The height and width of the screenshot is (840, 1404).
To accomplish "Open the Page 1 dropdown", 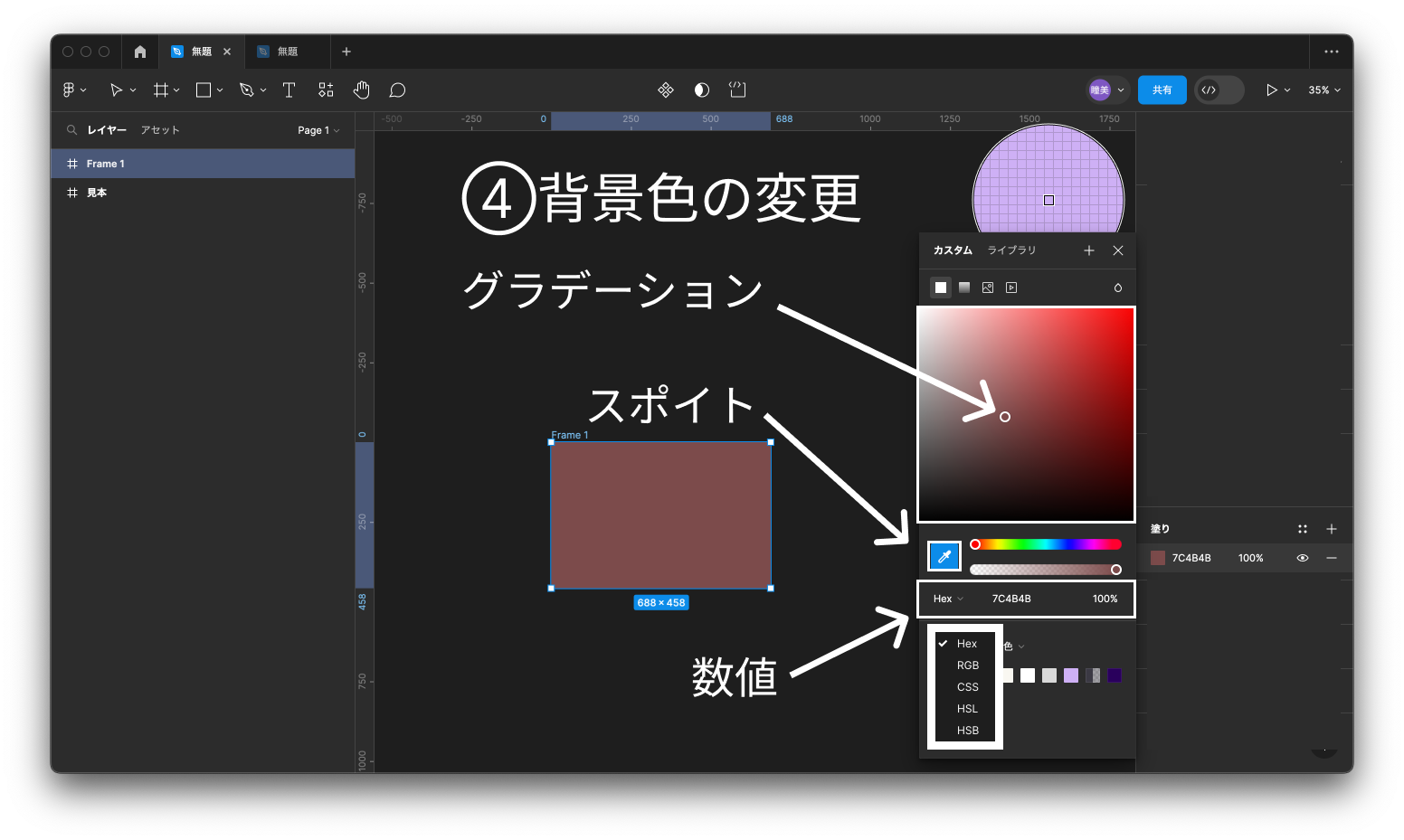I will click(318, 130).
